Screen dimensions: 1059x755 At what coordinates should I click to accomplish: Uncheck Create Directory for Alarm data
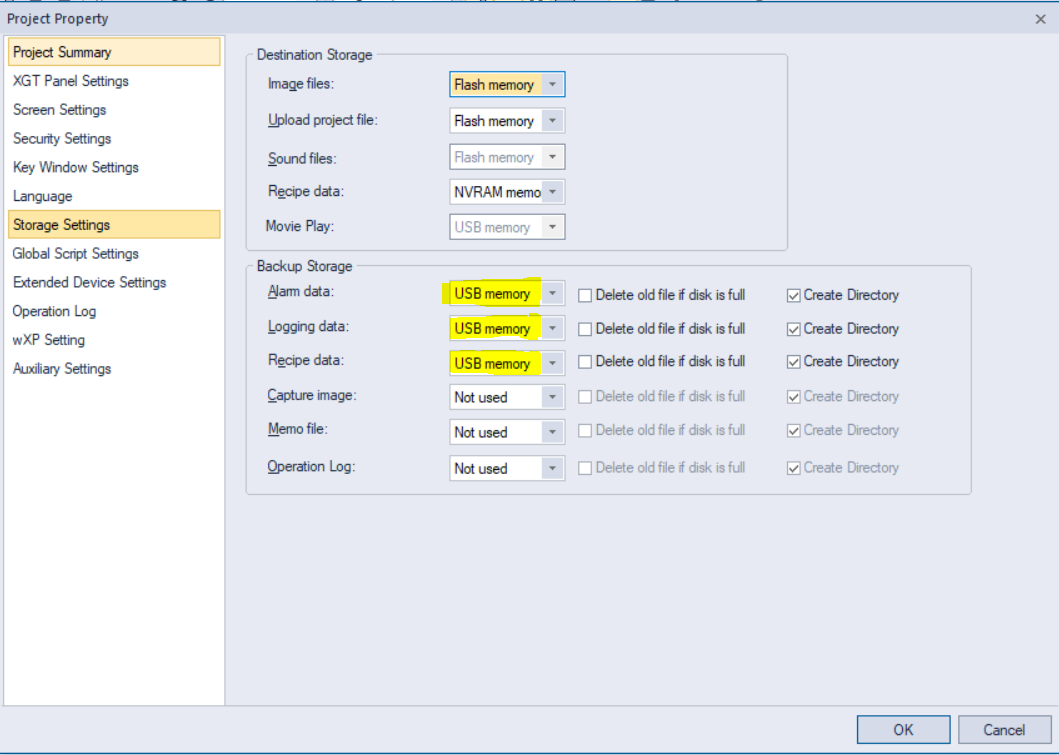(793, 294)
